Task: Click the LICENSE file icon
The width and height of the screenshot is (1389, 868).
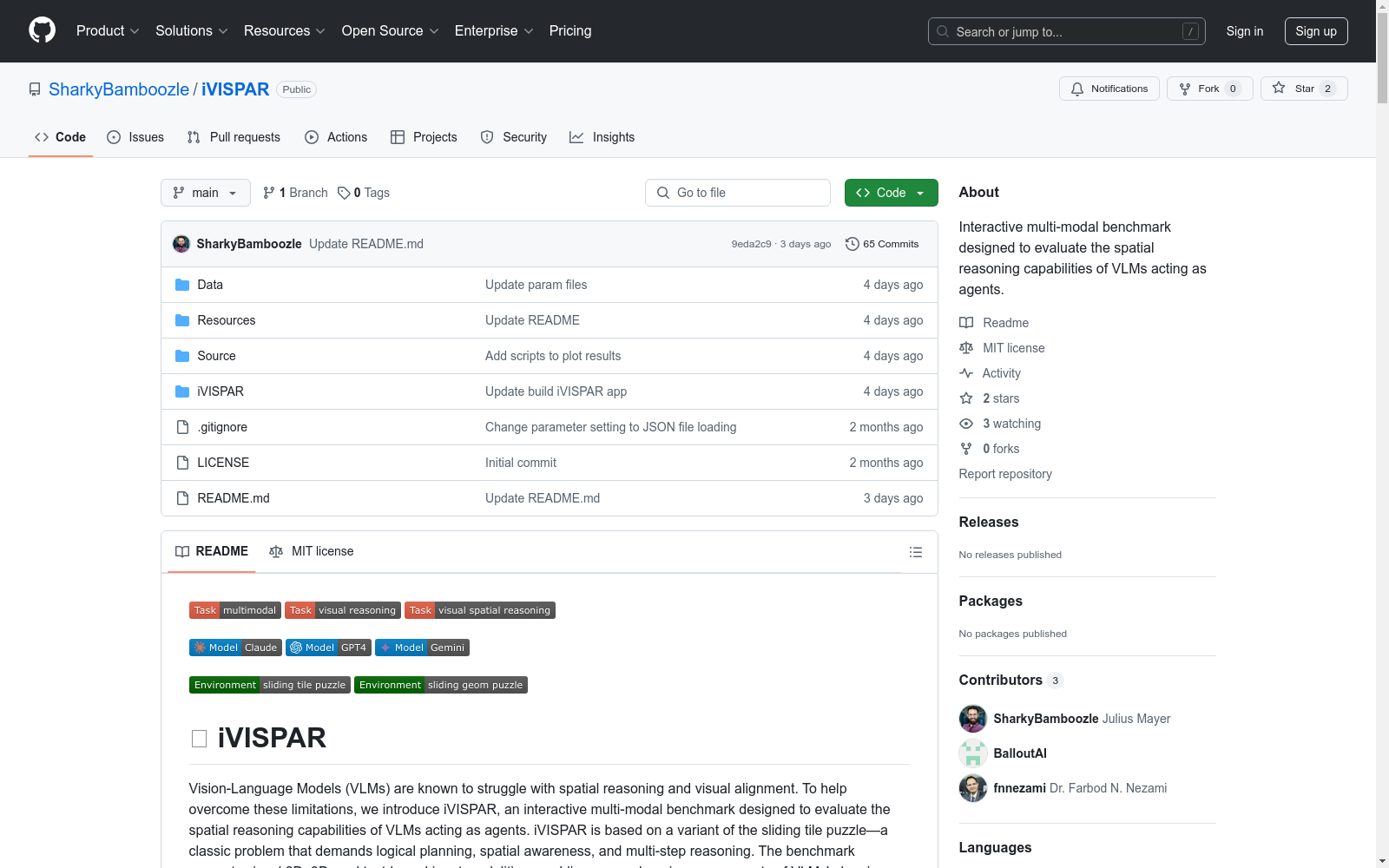Action: coord(182,463)
